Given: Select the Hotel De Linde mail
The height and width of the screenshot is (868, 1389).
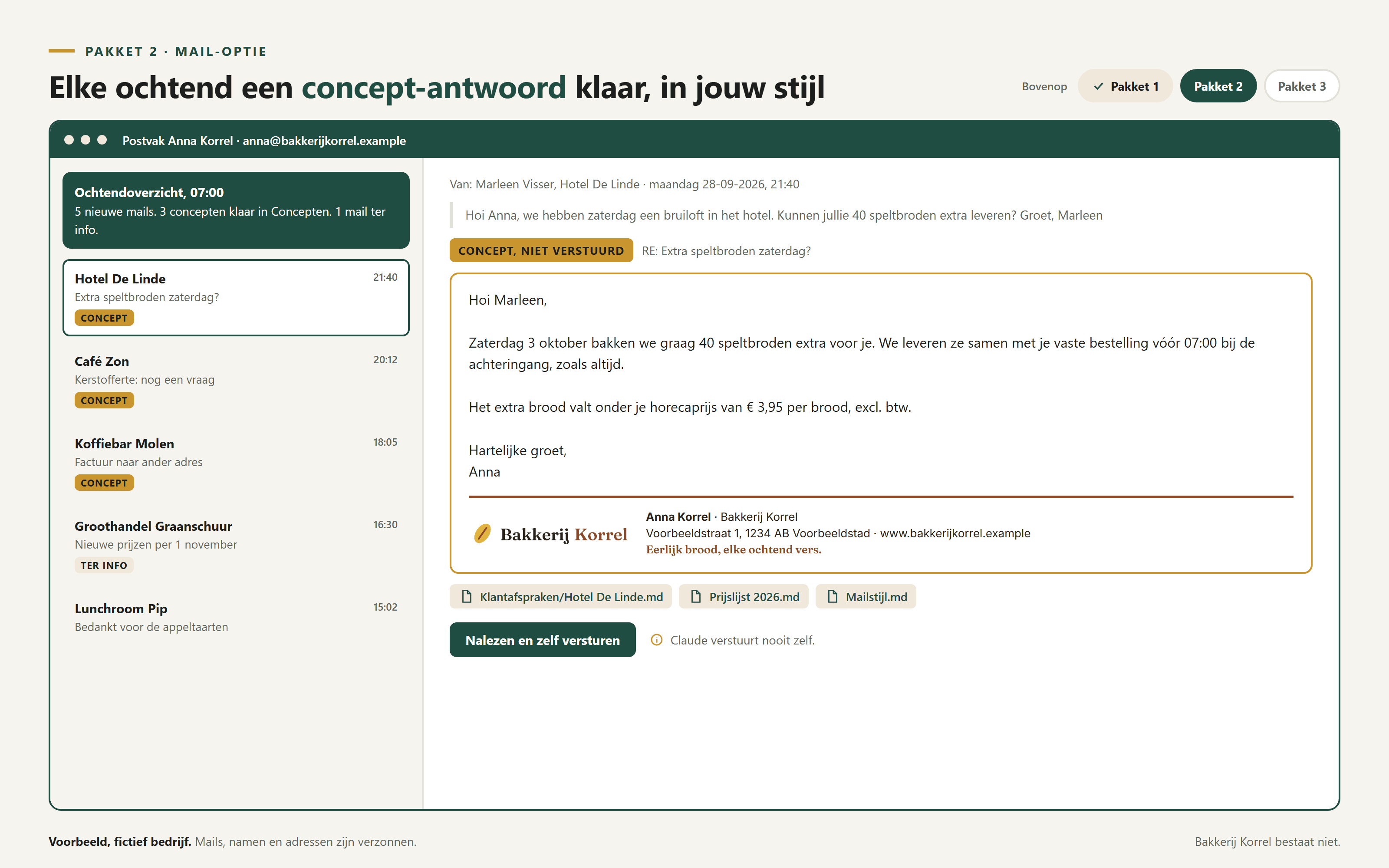Looking at the screenshot, I should (236, 297).
